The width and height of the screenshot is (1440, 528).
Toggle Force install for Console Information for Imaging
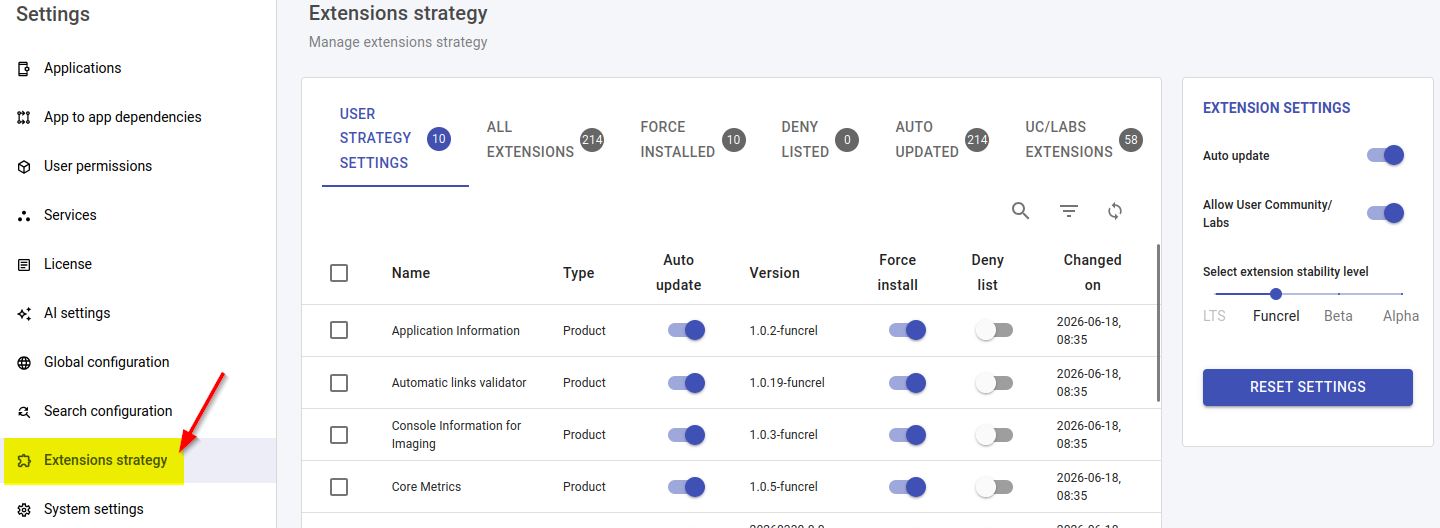pos(907,434)
